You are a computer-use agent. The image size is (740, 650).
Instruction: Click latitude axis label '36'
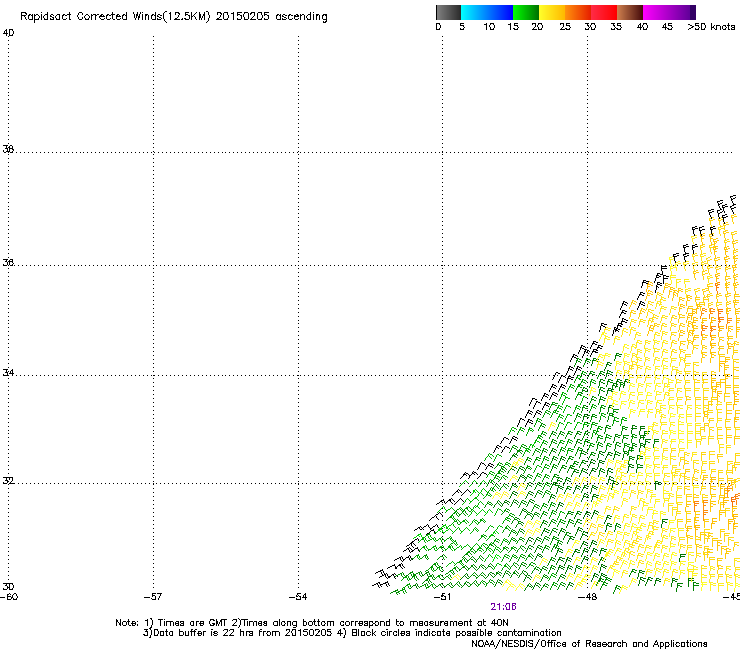[8, 262]
